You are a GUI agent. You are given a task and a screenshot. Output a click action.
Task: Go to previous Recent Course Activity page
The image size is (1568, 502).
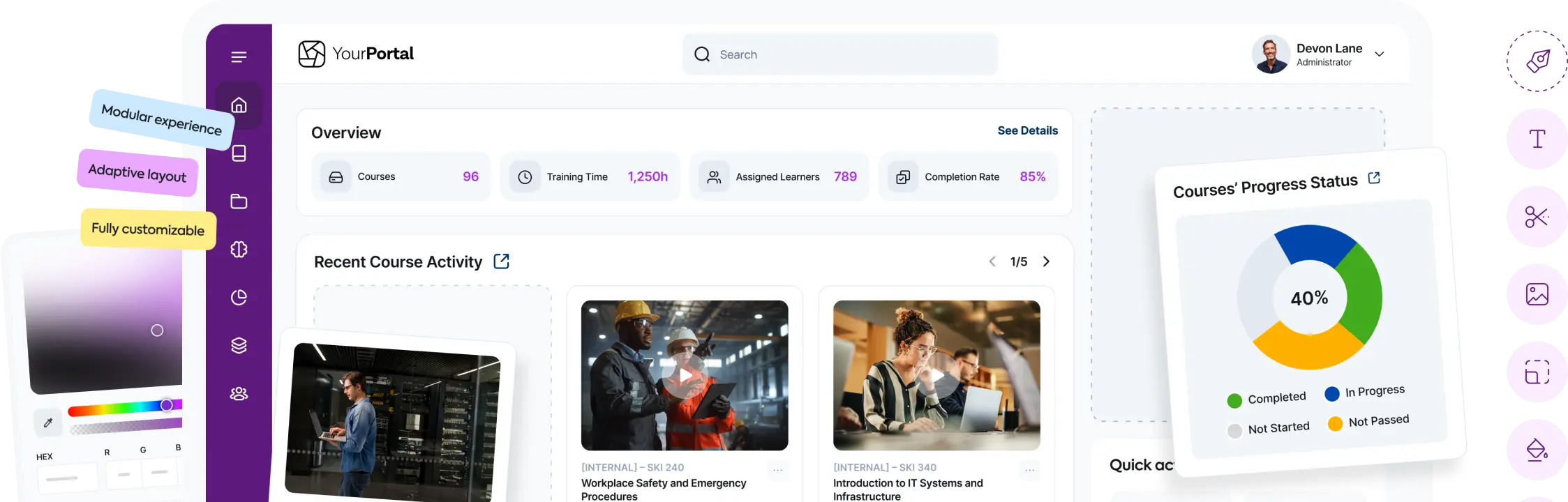(992, 261)
